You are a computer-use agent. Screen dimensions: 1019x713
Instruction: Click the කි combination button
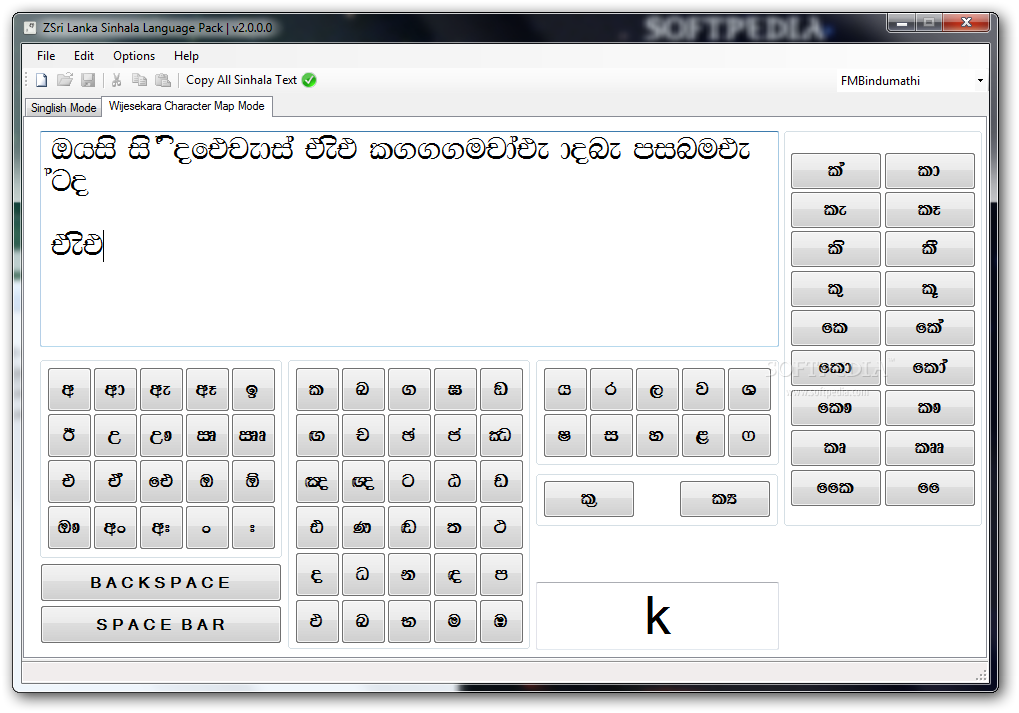(x=836, y=248)
